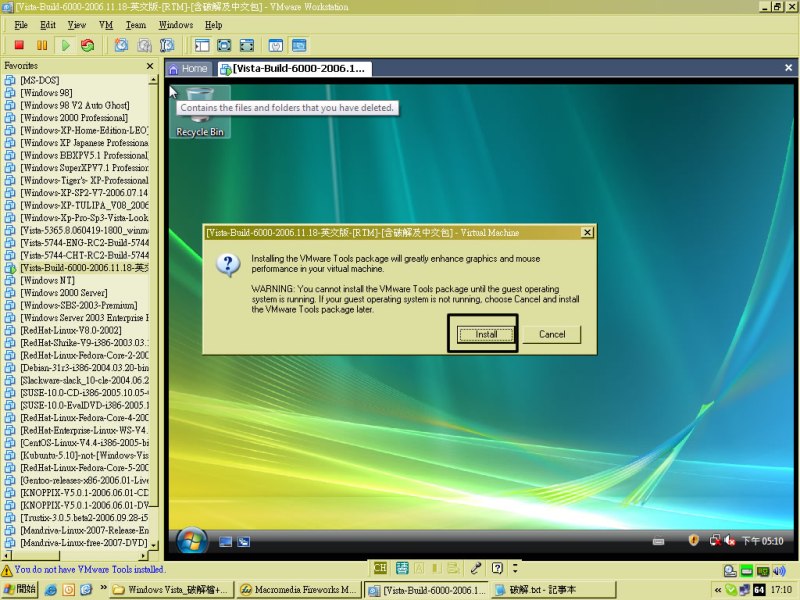
Task: Switch to the Home tab
Action: pos(188,69)
